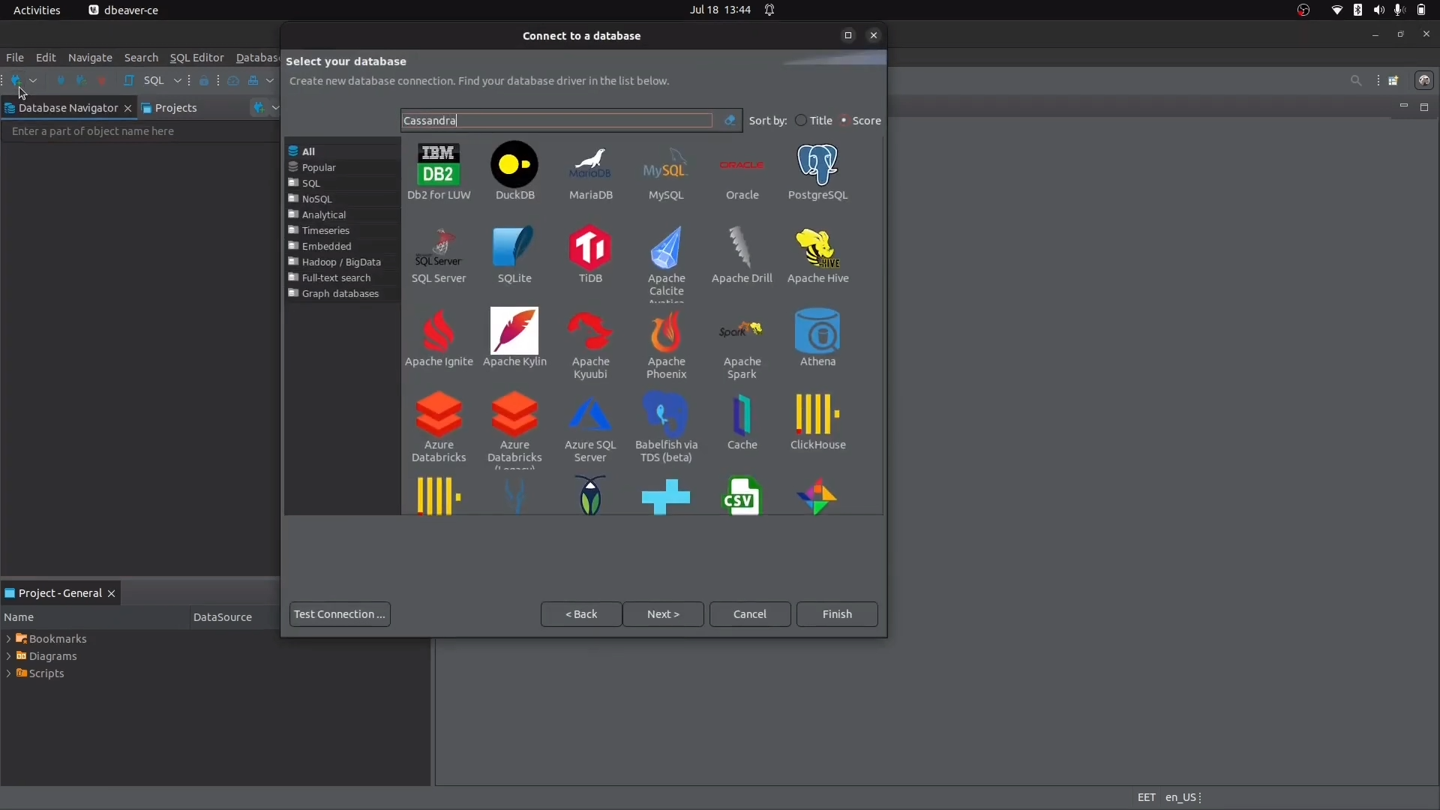The image size is (1440, 810).
Task: Sort drivers by Score
Action: pos(860,121)
